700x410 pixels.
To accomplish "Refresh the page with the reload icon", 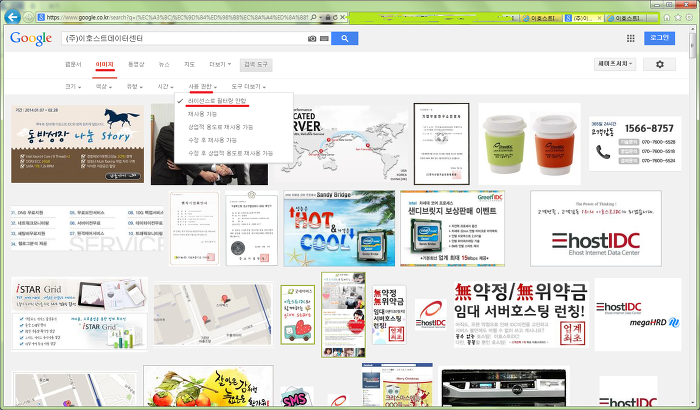I will [335, 17].
